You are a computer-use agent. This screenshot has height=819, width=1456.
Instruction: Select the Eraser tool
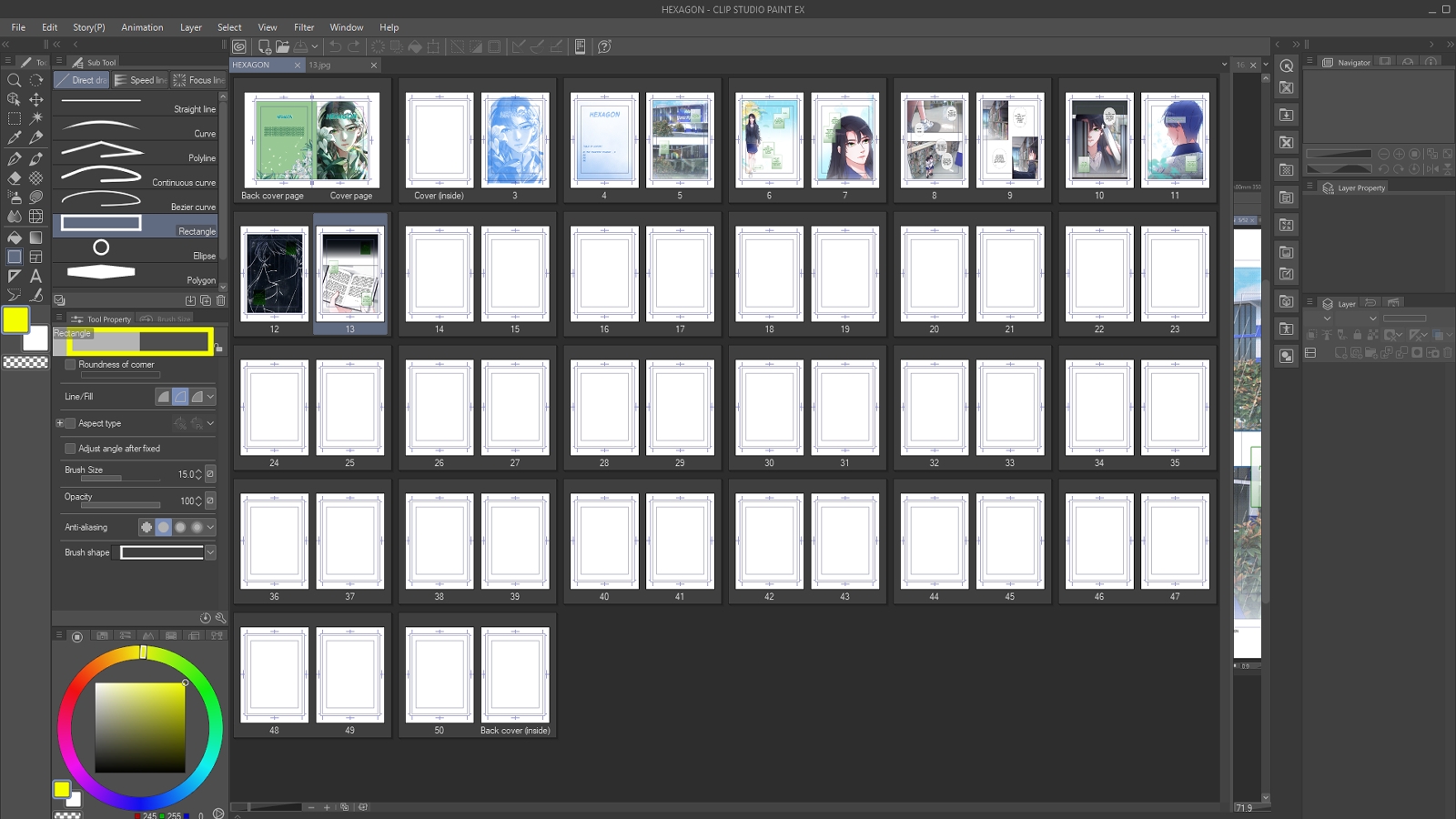click(14, 178)
